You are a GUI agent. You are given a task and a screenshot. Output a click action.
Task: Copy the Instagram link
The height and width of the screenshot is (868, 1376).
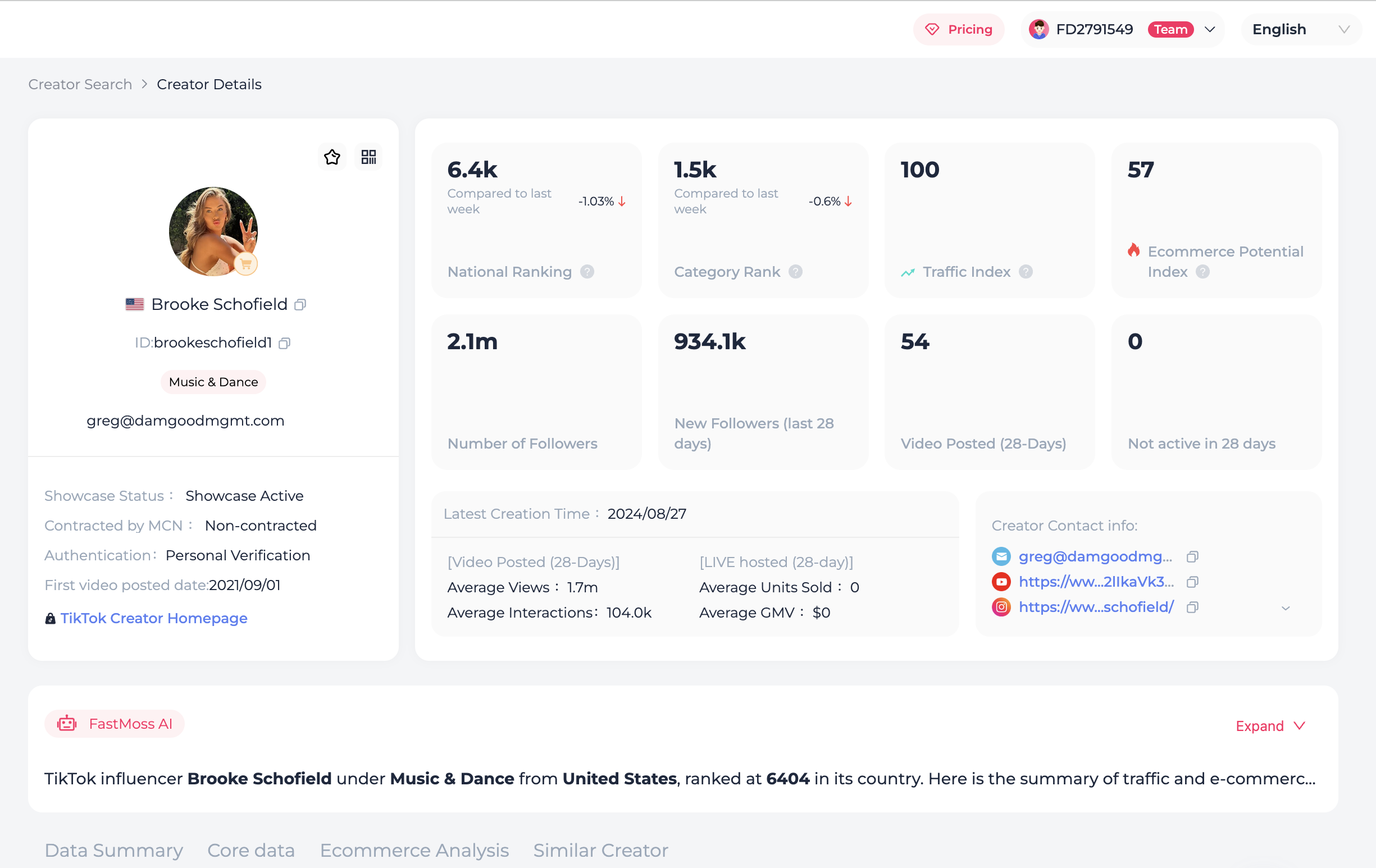coord(1192,607)
